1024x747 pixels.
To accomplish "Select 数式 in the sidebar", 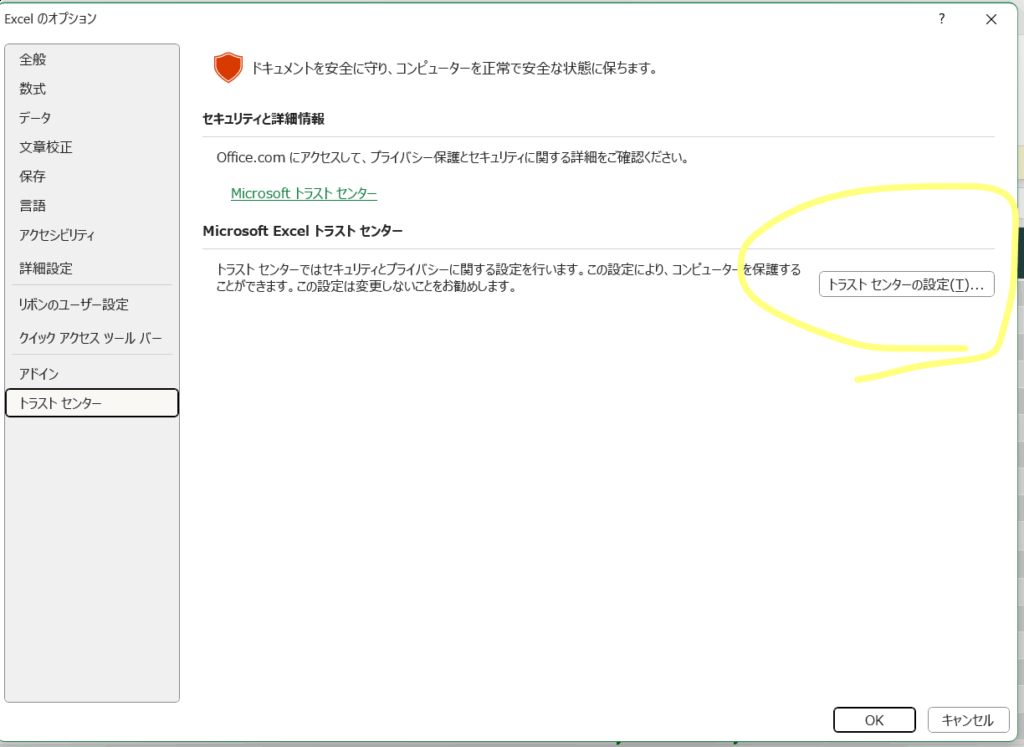I will 33,89.
